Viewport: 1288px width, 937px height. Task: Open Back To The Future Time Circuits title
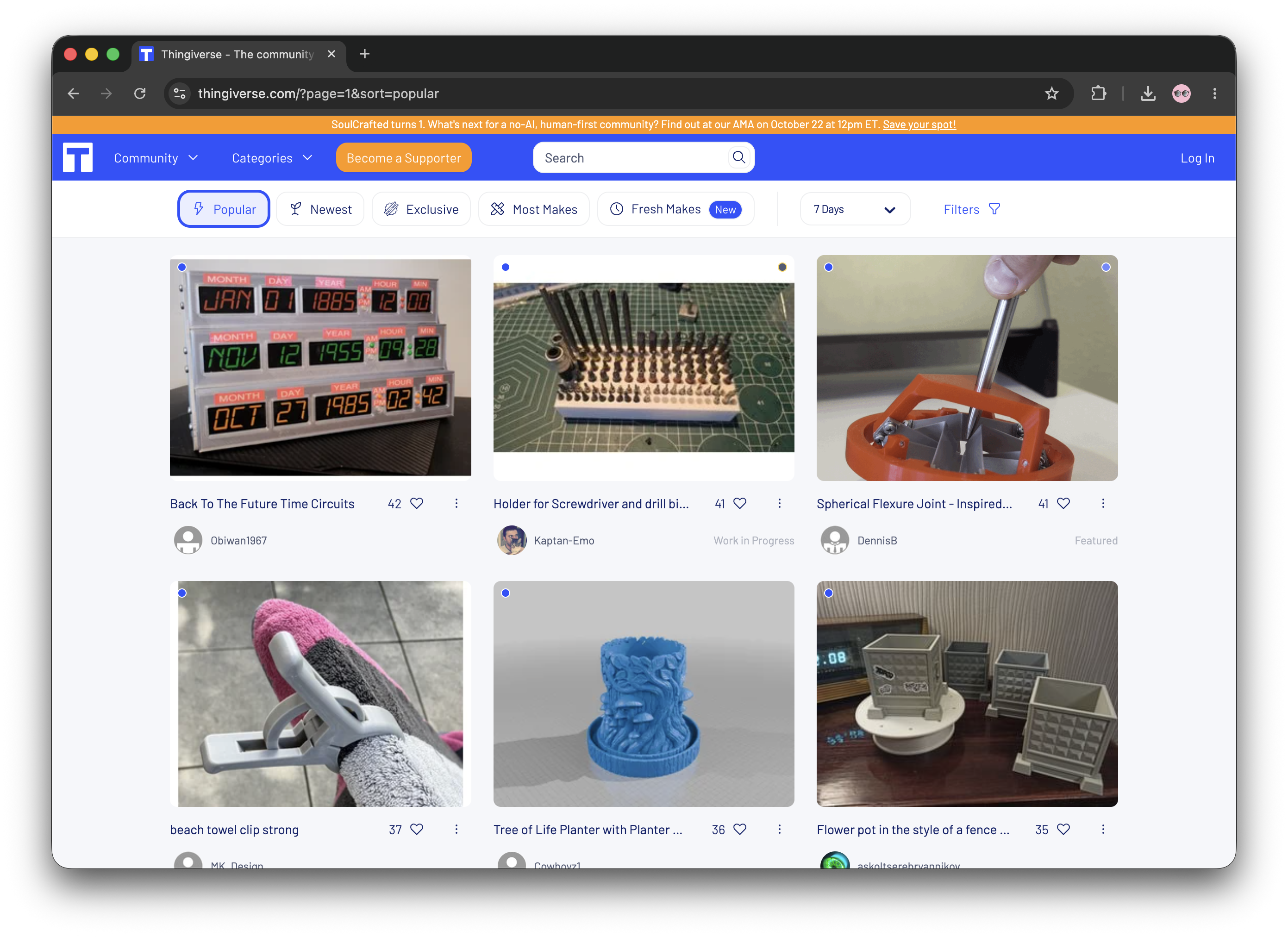click(x=262, y=504)
